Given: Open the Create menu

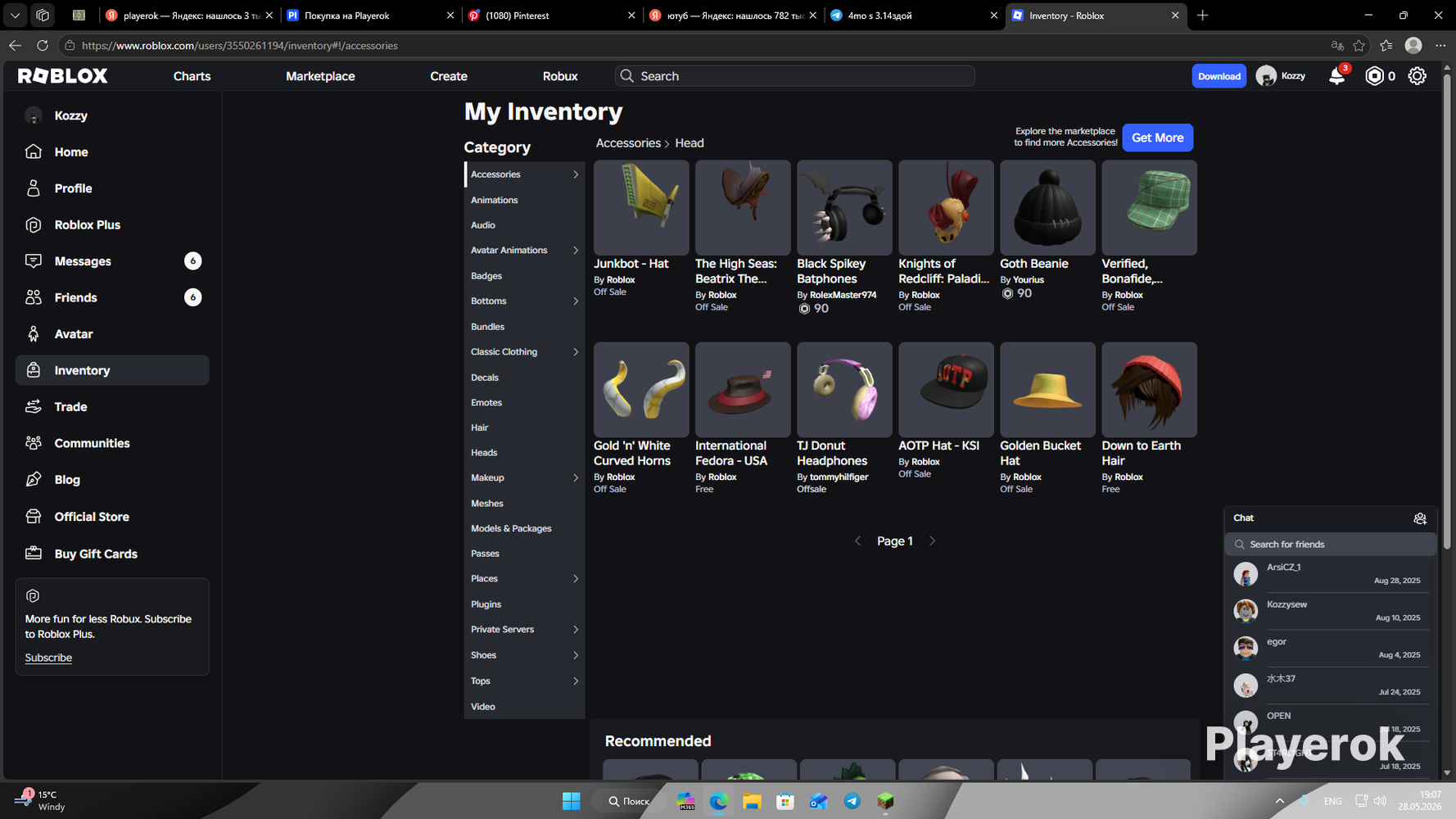Looking at the screenshot, I should click(x=449, y=76).
